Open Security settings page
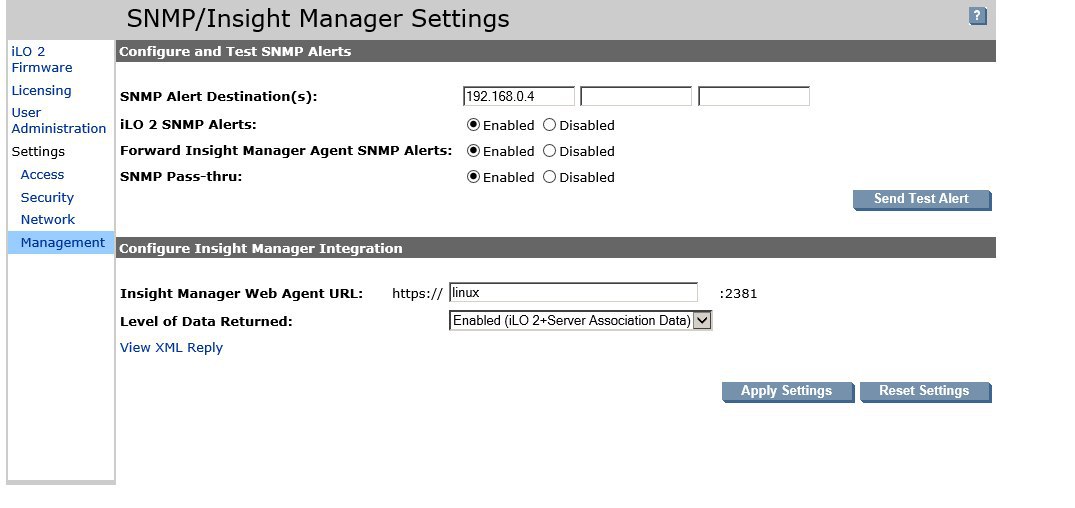Image resolution: width=1075 pixels, height=508 pixels. coord(47,197)
